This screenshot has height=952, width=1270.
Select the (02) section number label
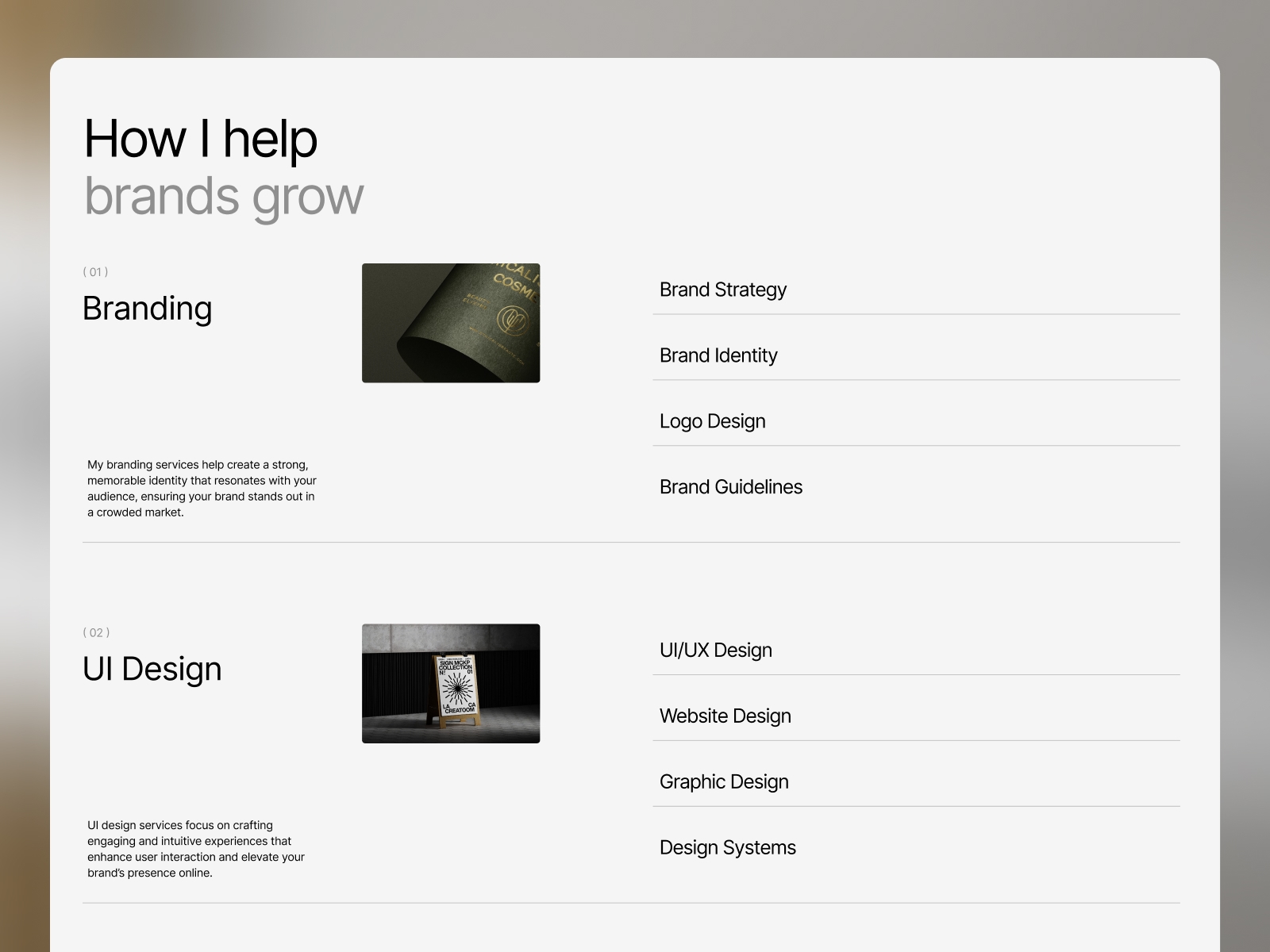(x=96, y=633)
